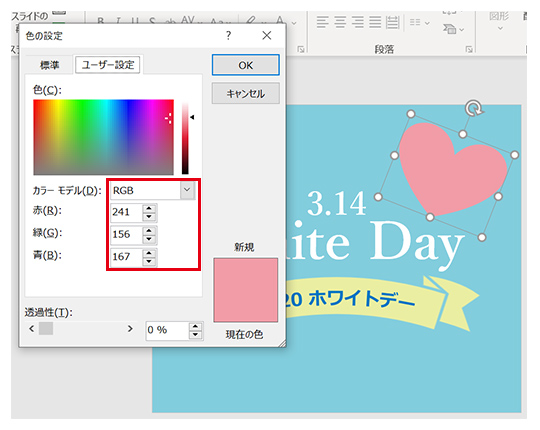The width and height of the screenshot is (540, 430).
Task: Decrease the green (緑) value with down arrow
Action: (149, 239)
